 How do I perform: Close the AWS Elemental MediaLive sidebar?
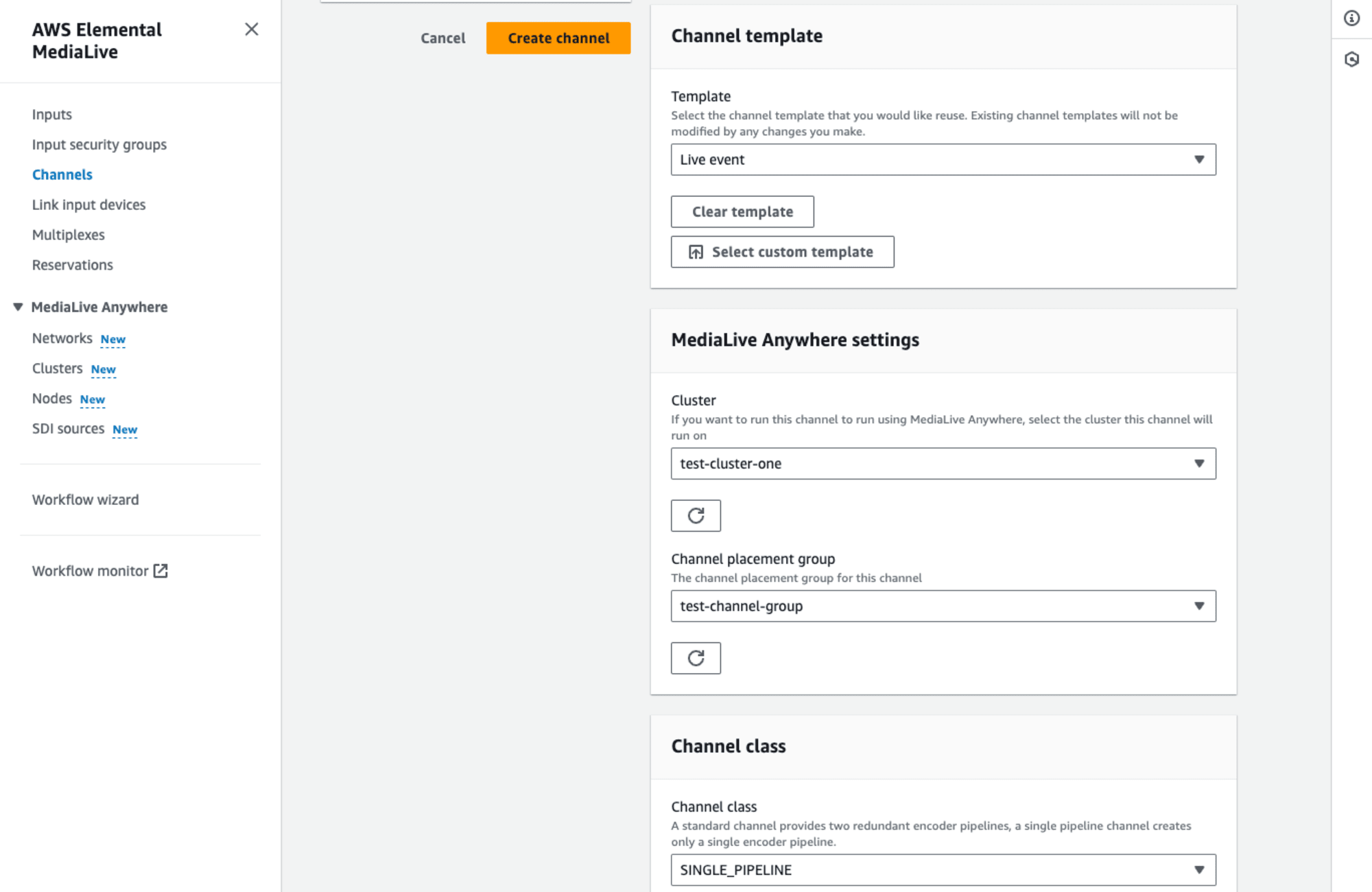(251, 30)
